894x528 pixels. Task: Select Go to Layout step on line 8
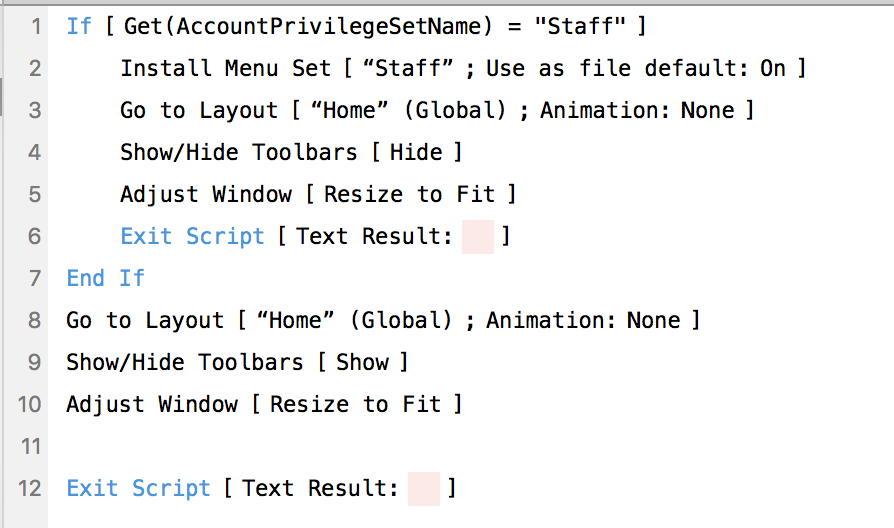(x=383, y=320)
